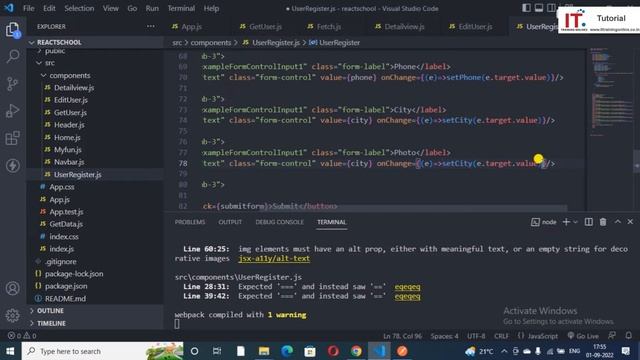The height and width of the screenshot is (360, 640).
Task: Click the Go Live status bar button
Action: 582,336
